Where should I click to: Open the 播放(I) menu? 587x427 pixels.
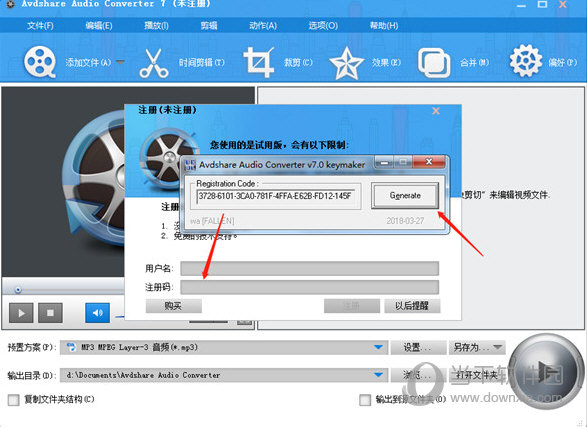point(156,26)
